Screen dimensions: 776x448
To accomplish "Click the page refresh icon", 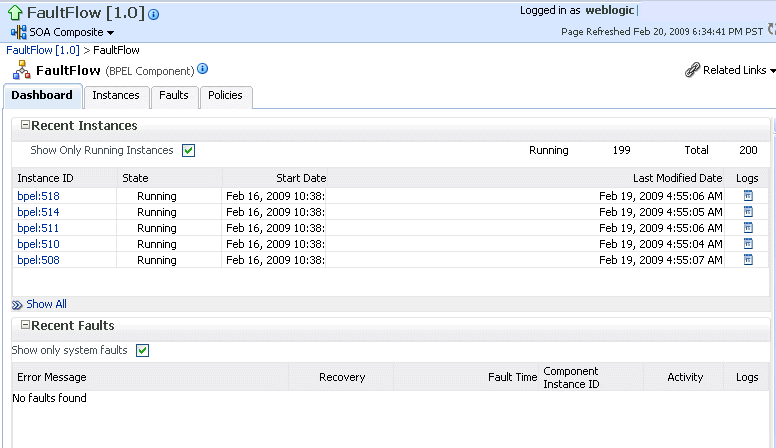I will click(x=772, y=29).
